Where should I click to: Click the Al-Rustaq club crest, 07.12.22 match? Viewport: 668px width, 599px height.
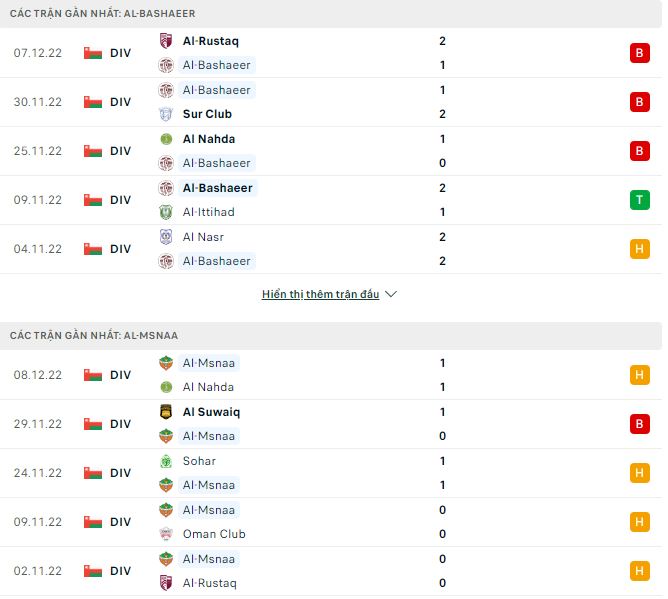click(x=166, y=41)
